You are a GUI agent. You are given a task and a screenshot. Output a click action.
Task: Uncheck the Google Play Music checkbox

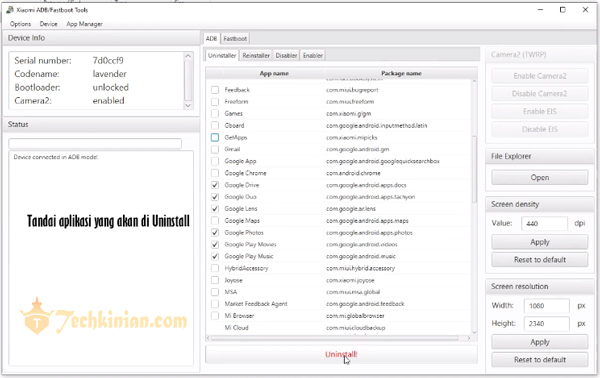pyautogui.click(x=215, y=256)
